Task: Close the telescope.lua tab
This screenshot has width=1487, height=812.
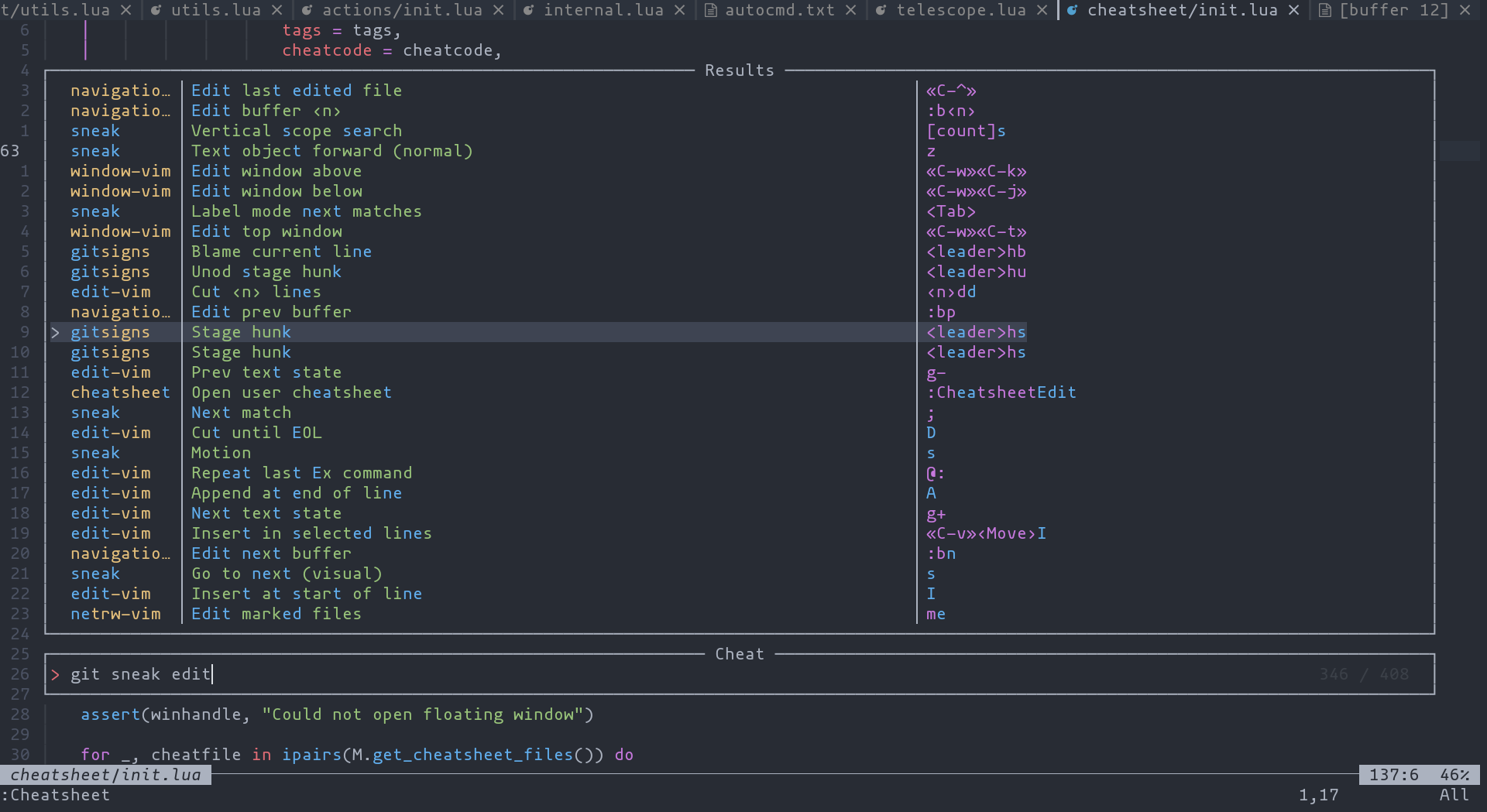Action: tap(1042, 10)
